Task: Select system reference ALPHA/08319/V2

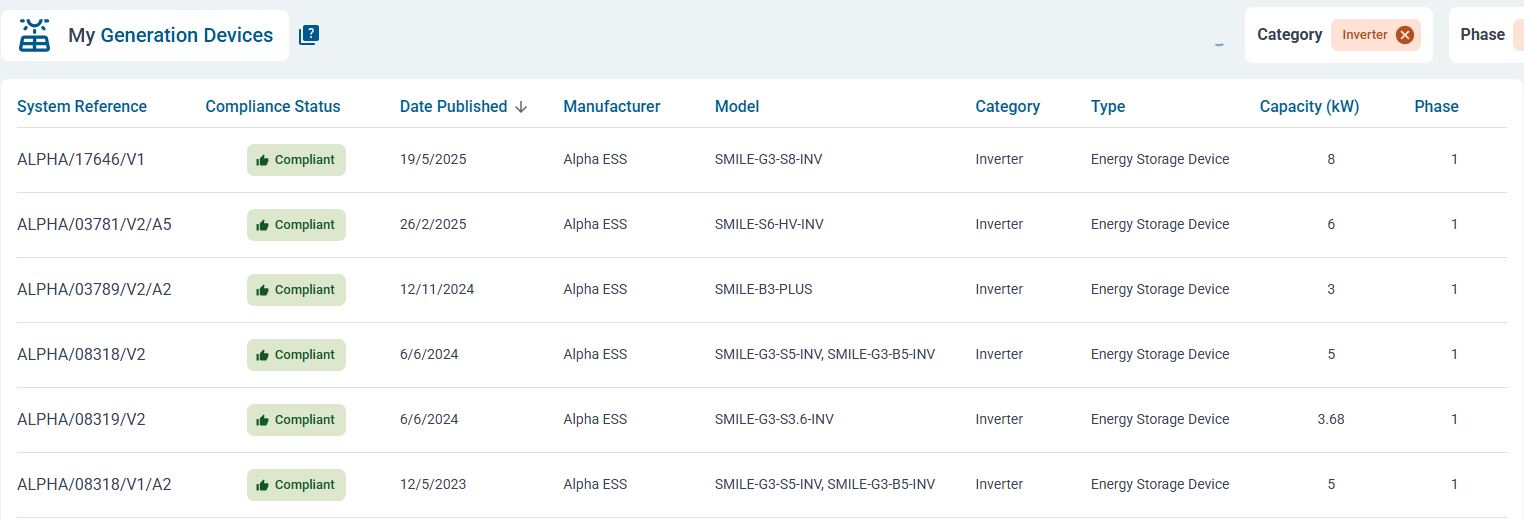Action: click(x=81, y=419)
